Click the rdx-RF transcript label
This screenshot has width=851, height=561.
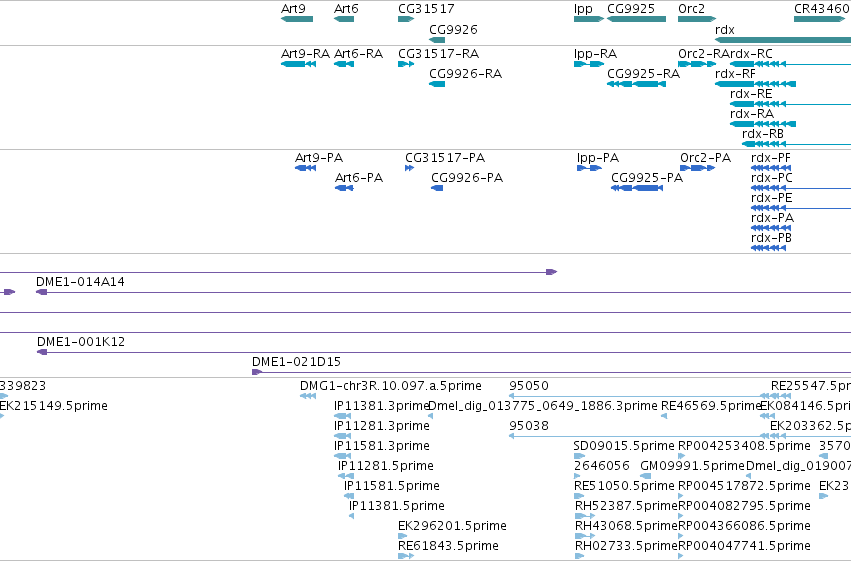[735, 74]
